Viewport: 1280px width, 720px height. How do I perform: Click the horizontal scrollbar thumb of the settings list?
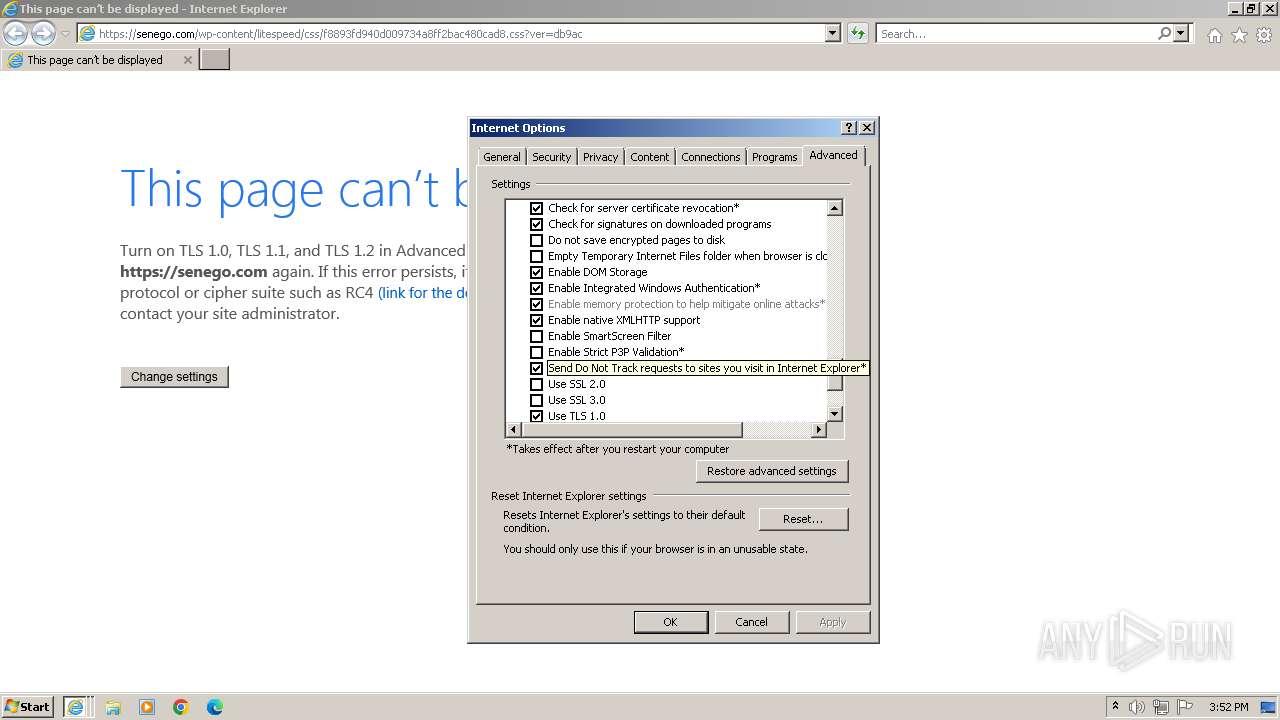pos(632,430)
